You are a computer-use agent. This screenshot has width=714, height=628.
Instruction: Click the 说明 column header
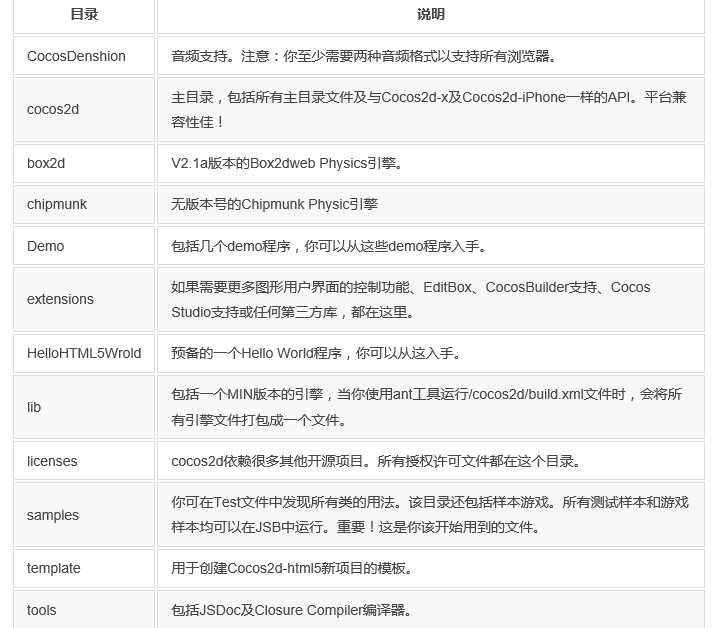[430, 15]
